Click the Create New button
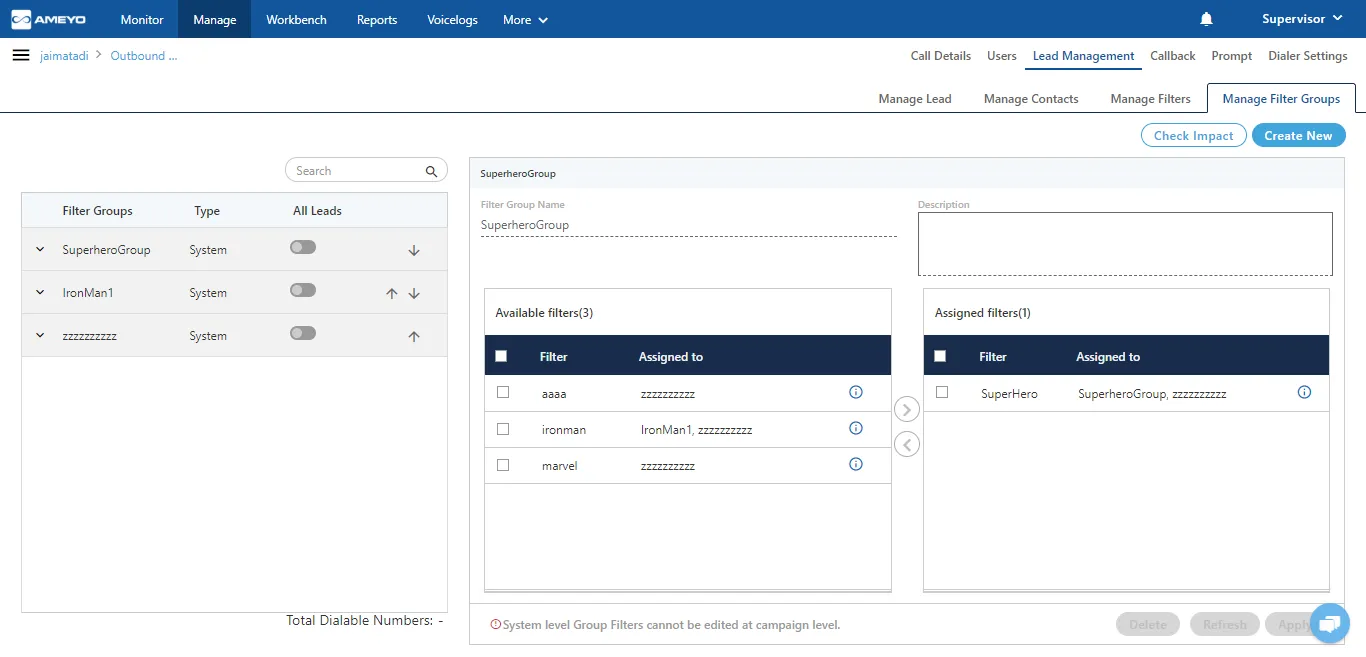Screen dimensions: 1366x657 (1298, 136)
